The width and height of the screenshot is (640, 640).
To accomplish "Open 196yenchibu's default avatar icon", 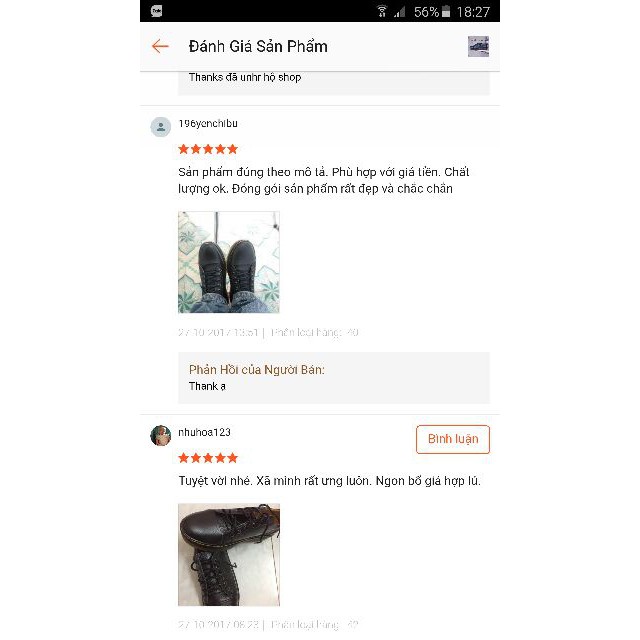I will pos(161,127).
